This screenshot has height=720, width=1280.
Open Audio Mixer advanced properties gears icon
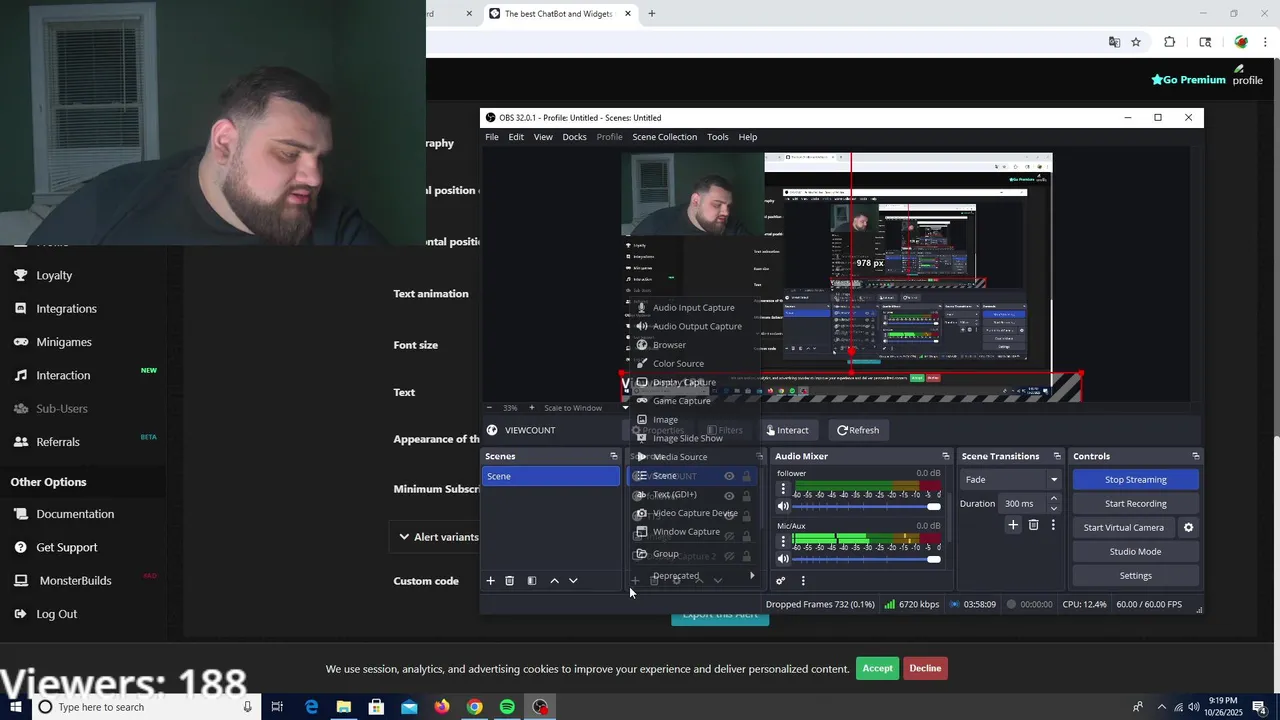click(780, 581)
